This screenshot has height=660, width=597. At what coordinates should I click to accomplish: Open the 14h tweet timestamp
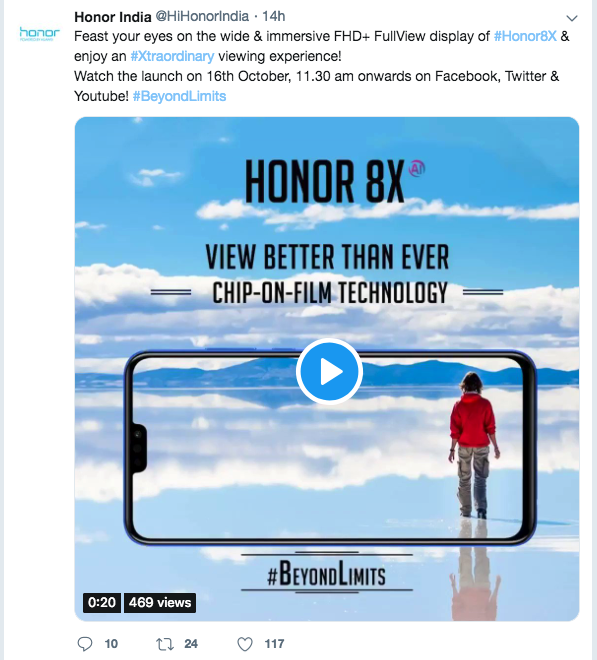point(274,16)
